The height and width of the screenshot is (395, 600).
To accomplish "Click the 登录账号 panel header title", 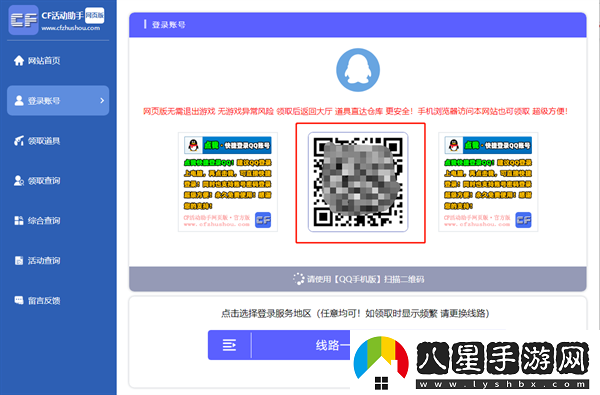I will click(169, 25).
